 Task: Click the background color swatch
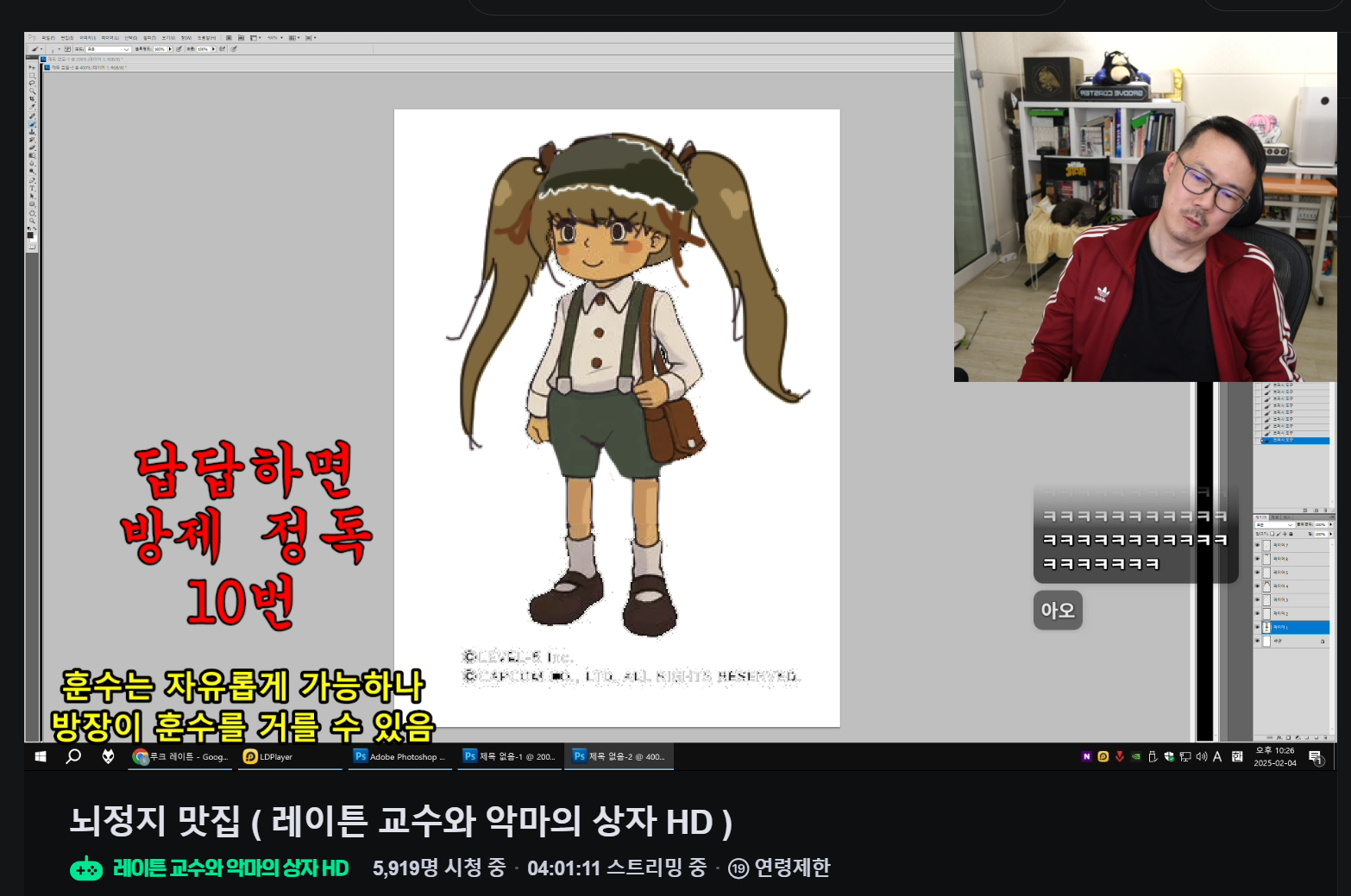pos(35,239)
